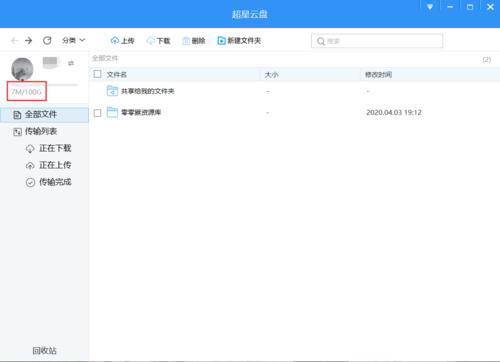Open the title bar dropdown menu arrow
500x362 pixels.
tap(430, 7)
